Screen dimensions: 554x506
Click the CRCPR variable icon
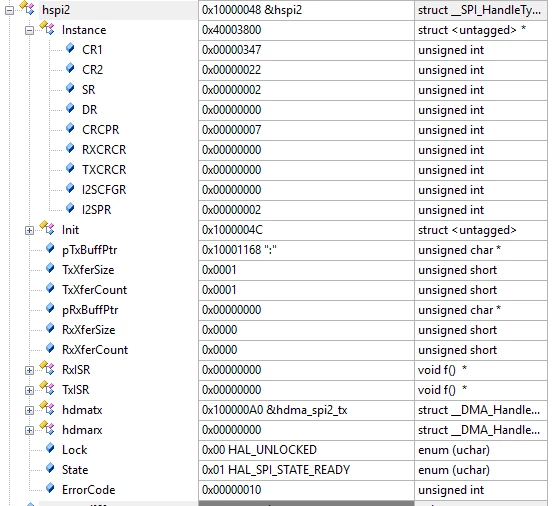tap(70, 128)
